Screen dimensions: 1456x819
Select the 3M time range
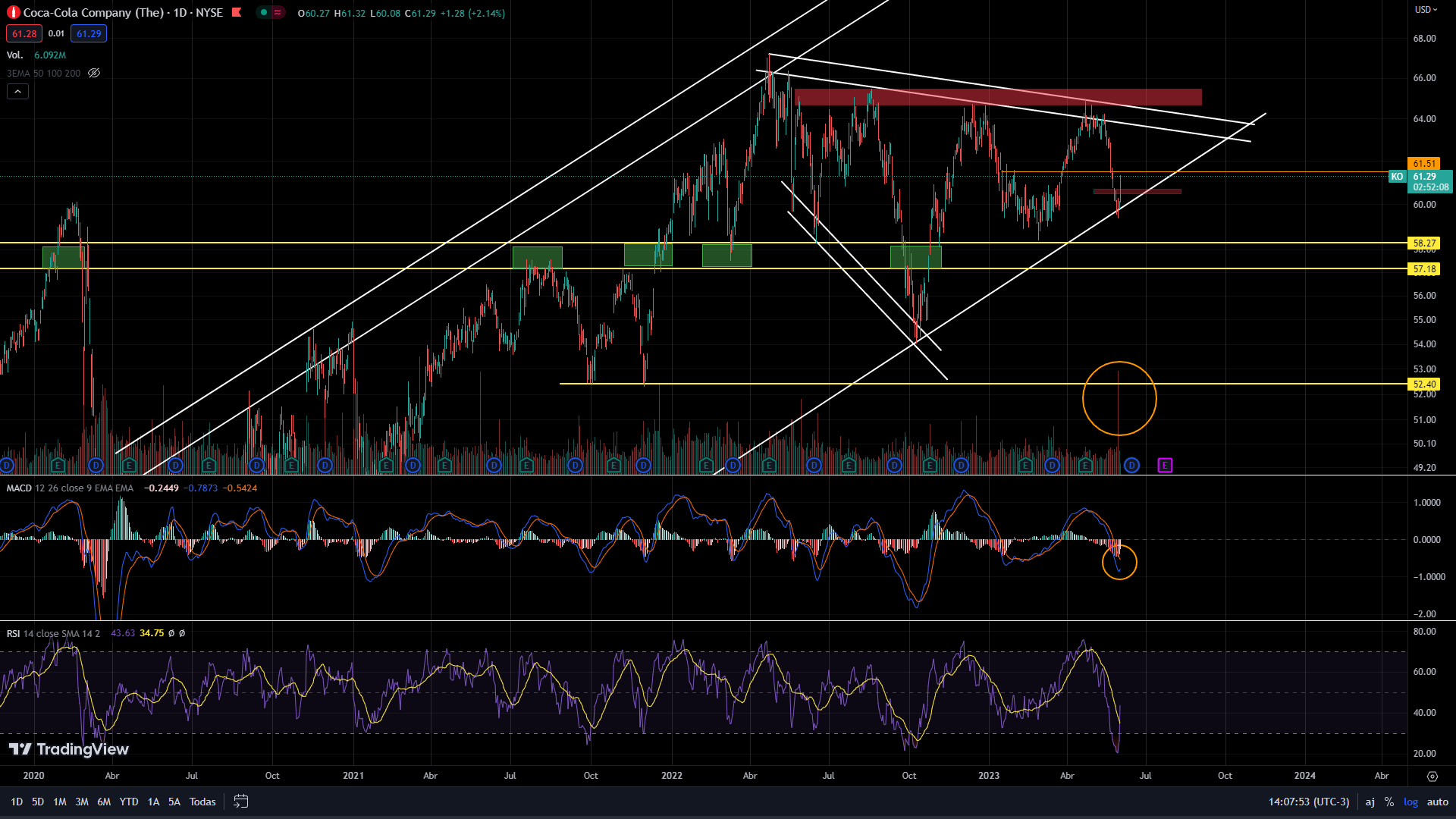coord(82,802)
